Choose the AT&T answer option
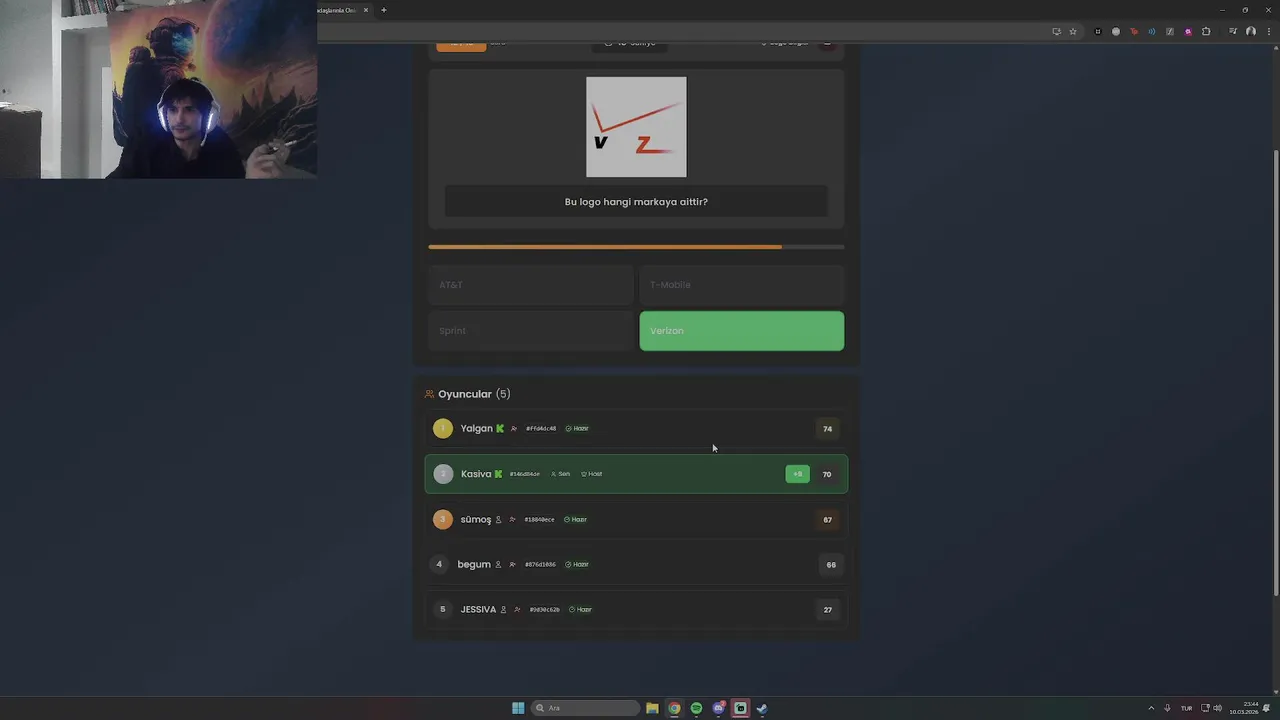1280x720 pixels. pyautogui.click(x=530, y=285)
